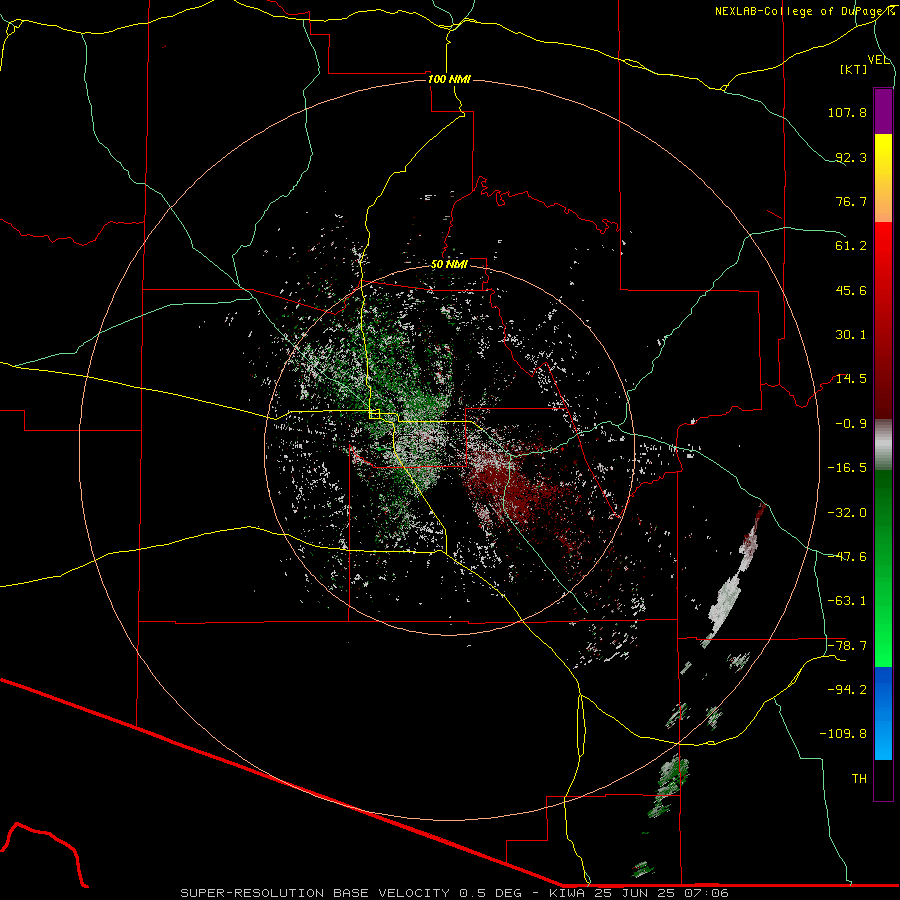This screenshot has width=900, height=900.
Task: Click the elongated gray echo band southeast
Action: tap(726, 598)
